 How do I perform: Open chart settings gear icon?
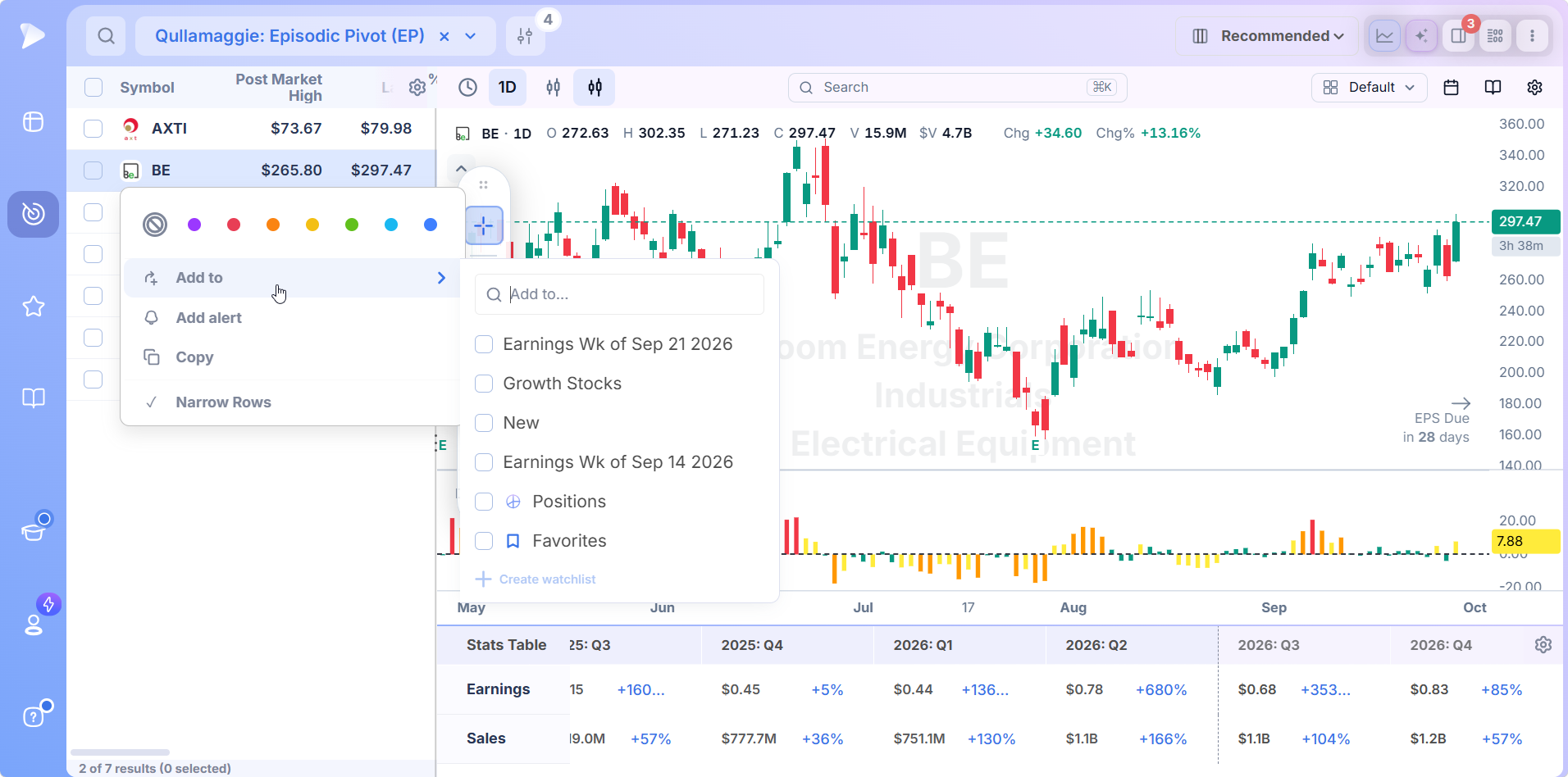(1534, 88)
